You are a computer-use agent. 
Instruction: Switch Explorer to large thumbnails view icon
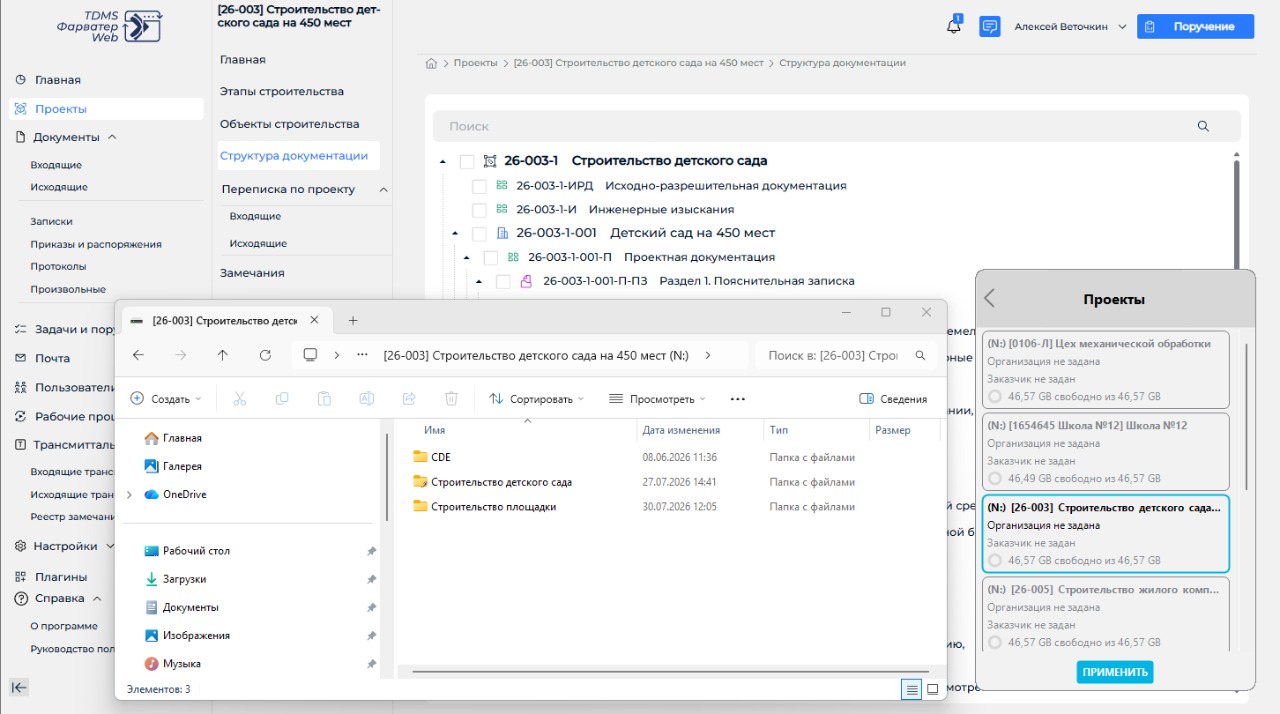click(x=933, y=689)
